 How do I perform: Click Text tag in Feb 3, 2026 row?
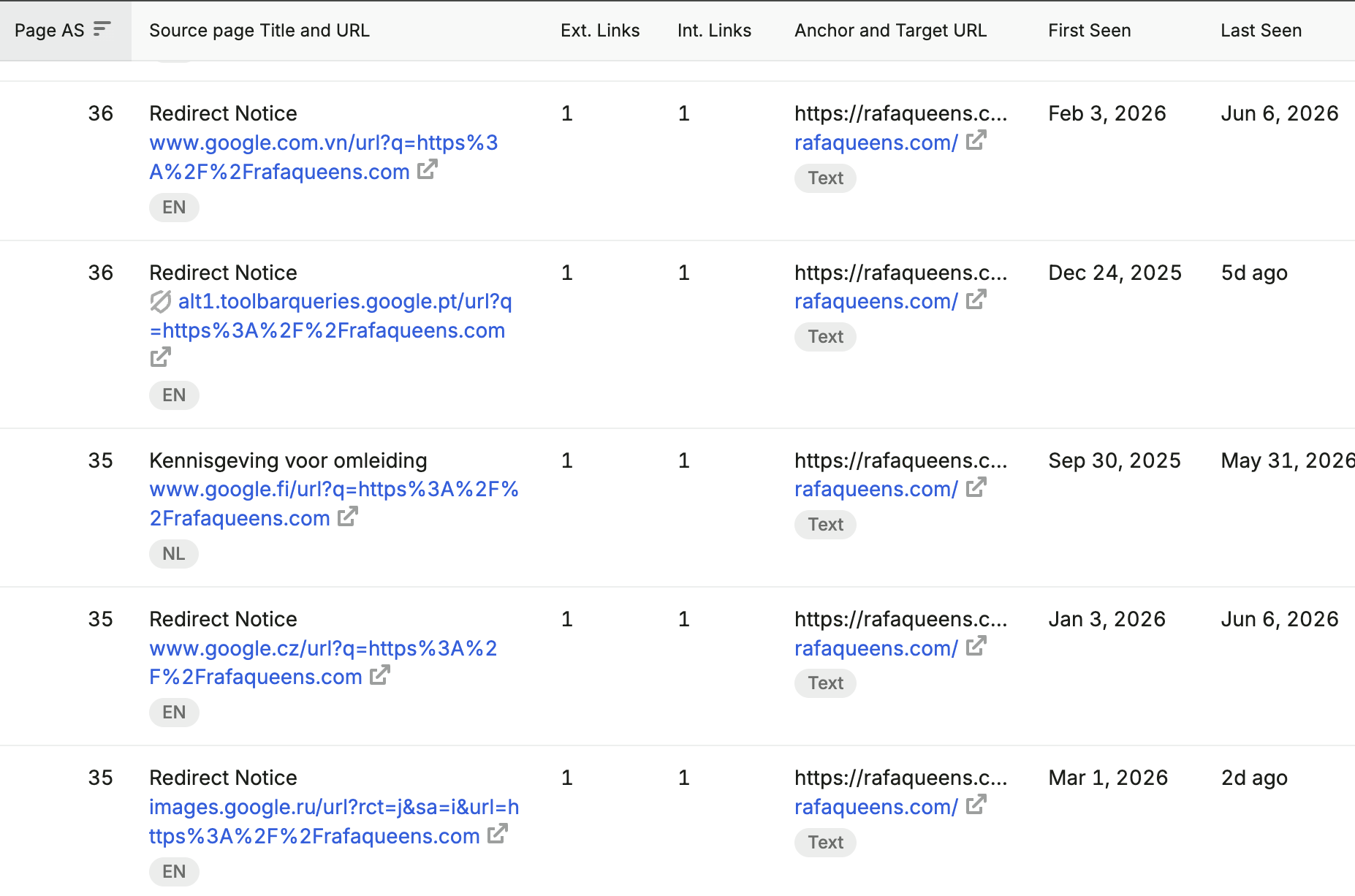pyautogui.click(x=825, y=178)
